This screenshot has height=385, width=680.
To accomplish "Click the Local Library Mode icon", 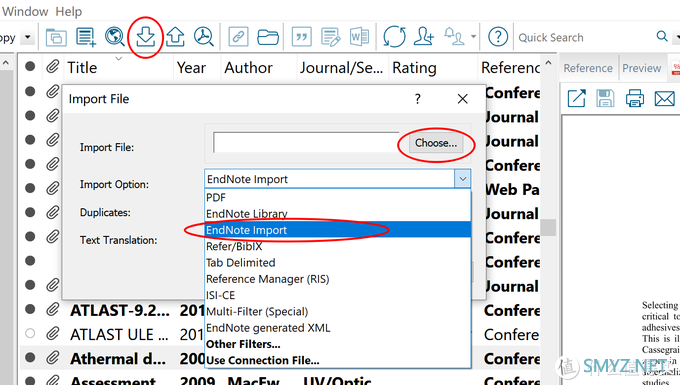I will pyautogui.click(x=56, y=37).
